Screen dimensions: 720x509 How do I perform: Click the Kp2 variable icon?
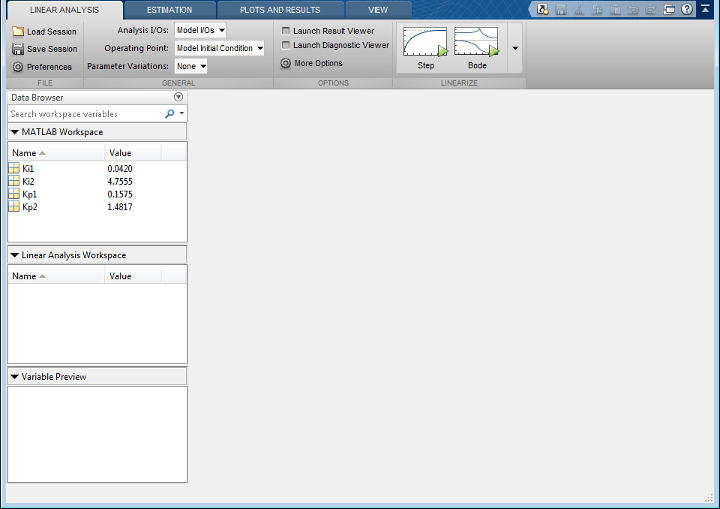(14, 207)
